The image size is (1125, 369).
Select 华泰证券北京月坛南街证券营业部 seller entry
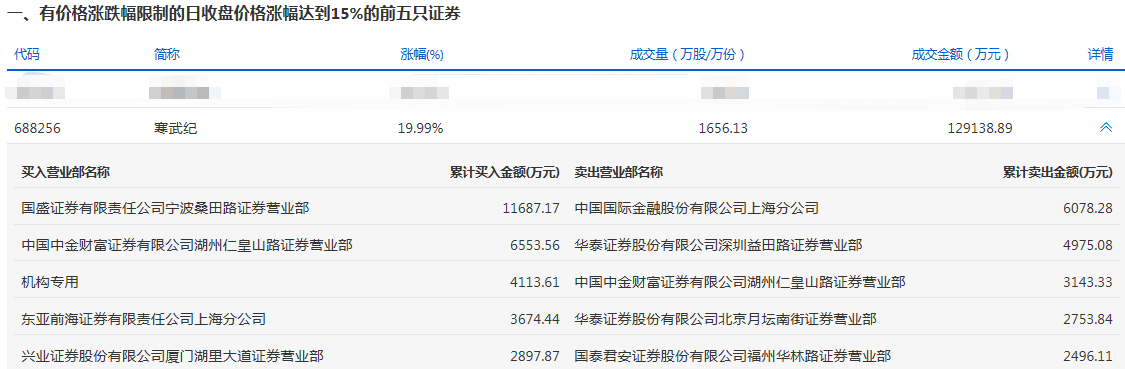(x=725, y=318)
